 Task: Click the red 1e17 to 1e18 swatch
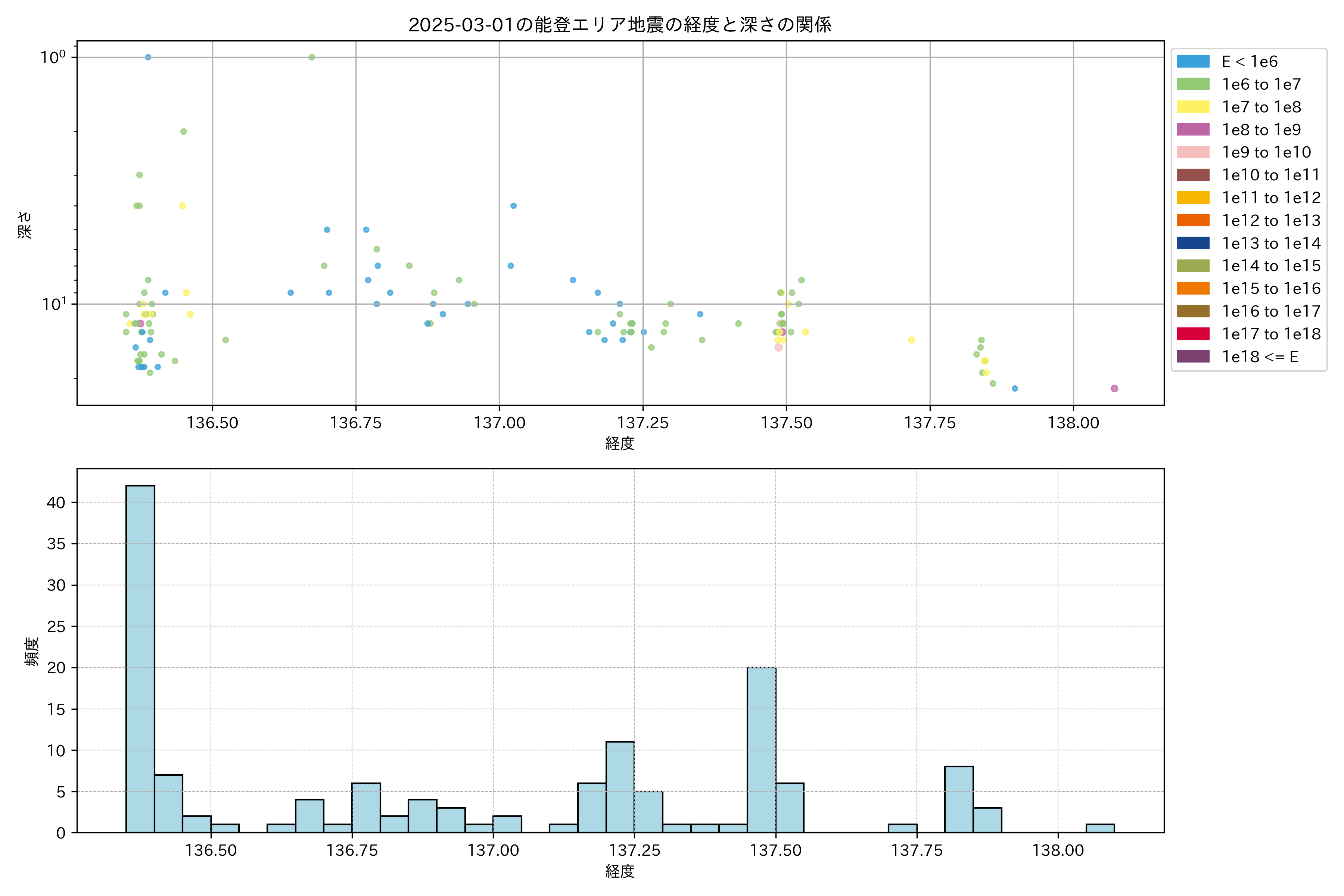[x=1193, y=334]
